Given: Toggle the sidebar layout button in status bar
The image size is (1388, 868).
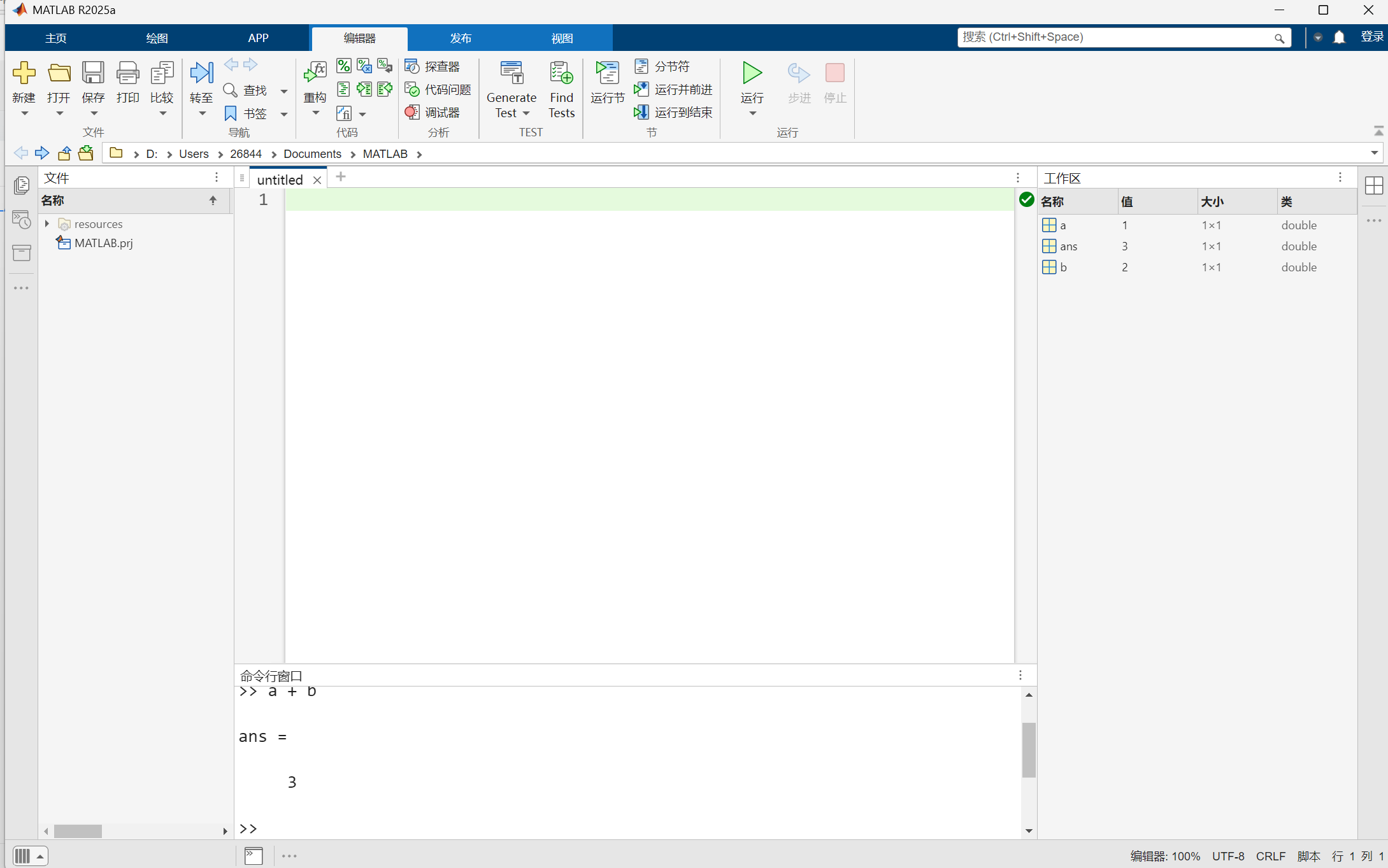Looking at the screenshot, I should point(22,855).
